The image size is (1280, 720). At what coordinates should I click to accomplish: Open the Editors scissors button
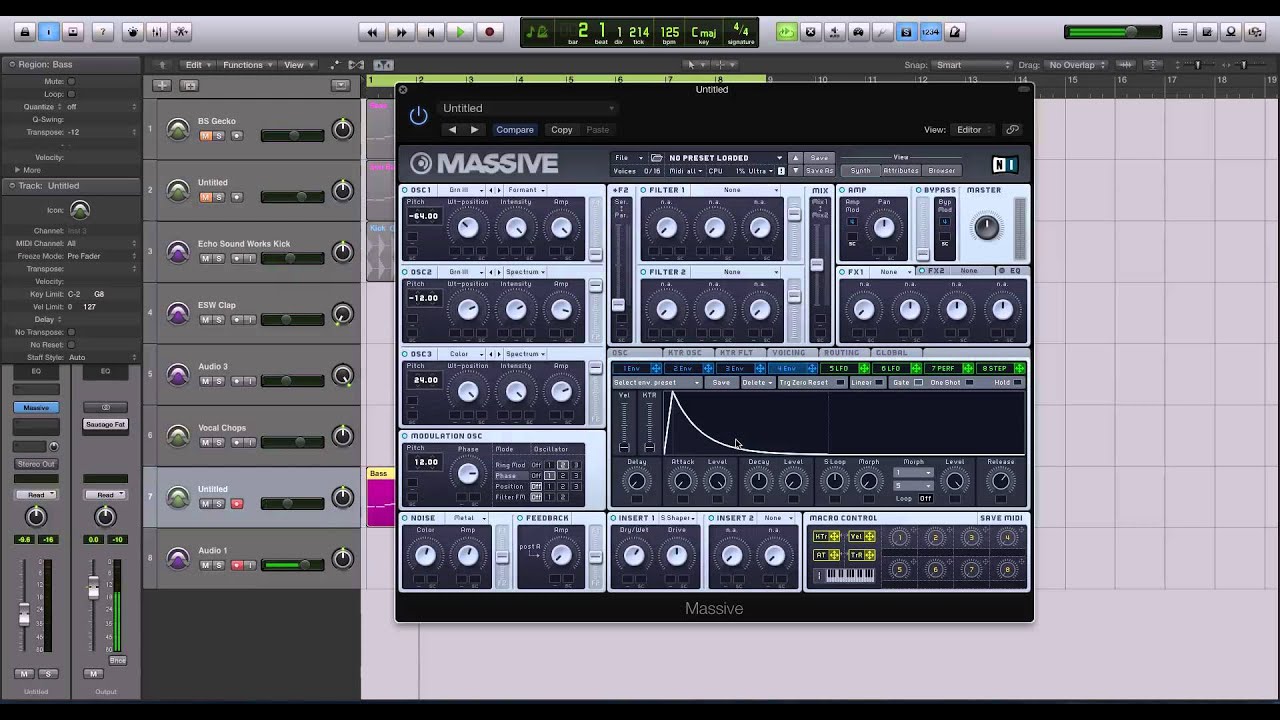click(181, 32)
